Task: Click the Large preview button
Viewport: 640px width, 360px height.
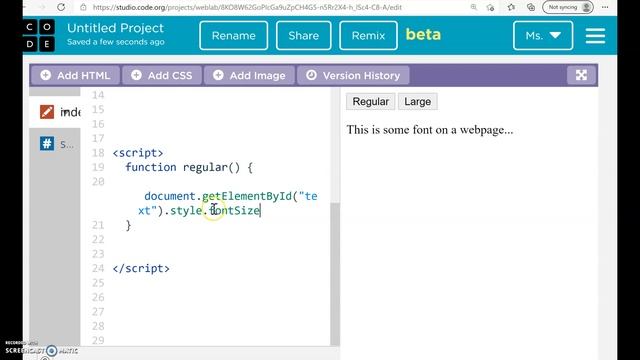Action: click(x=418, y=102)
